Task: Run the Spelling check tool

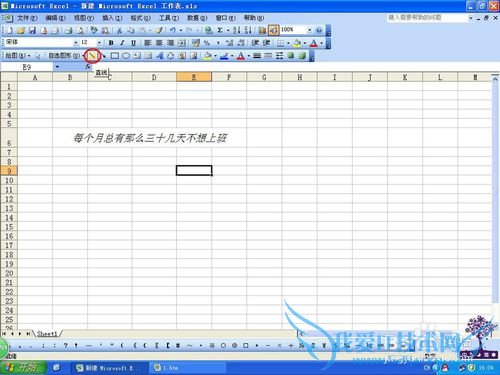Action: (x=94, y=30)
